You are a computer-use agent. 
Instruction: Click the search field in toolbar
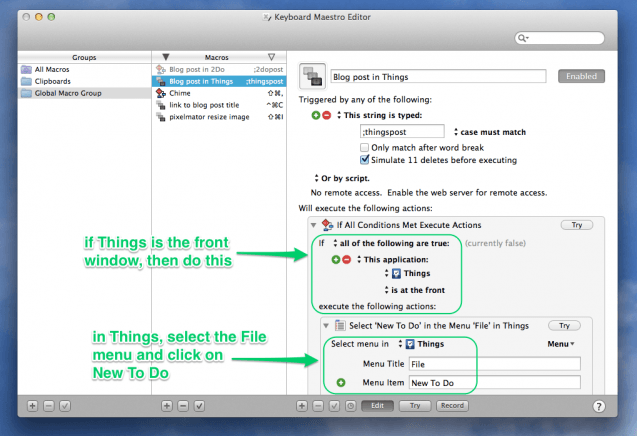[x=560, y=38]
